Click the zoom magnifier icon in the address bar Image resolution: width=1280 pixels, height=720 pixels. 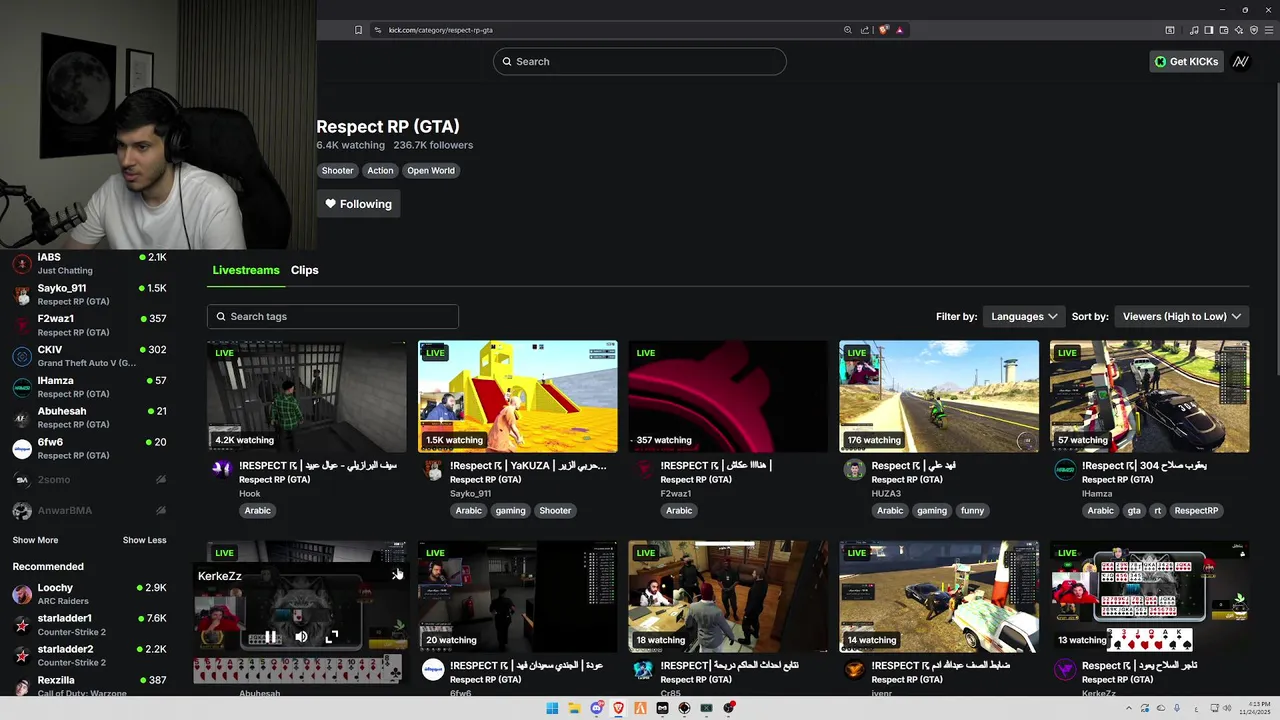click(x=848, y=30)
